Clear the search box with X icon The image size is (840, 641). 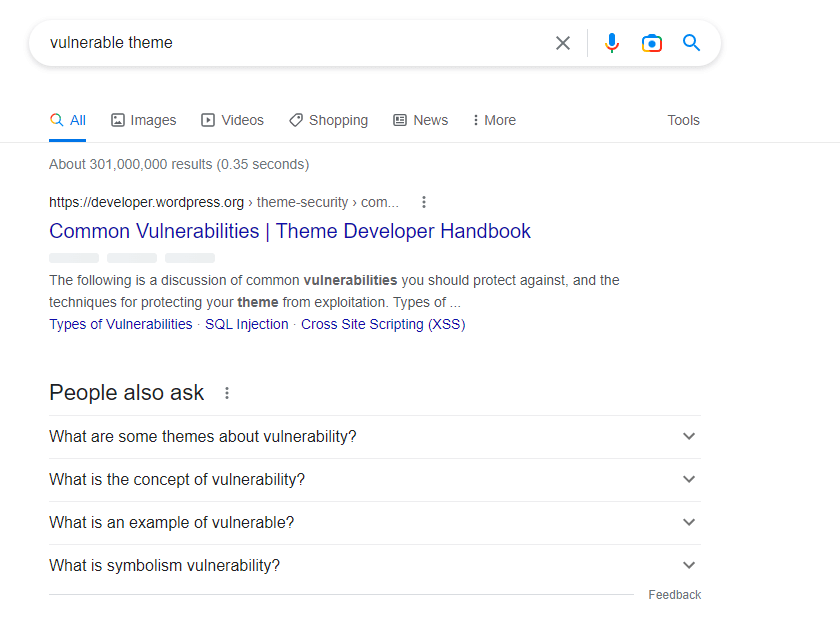pos(563,43)
